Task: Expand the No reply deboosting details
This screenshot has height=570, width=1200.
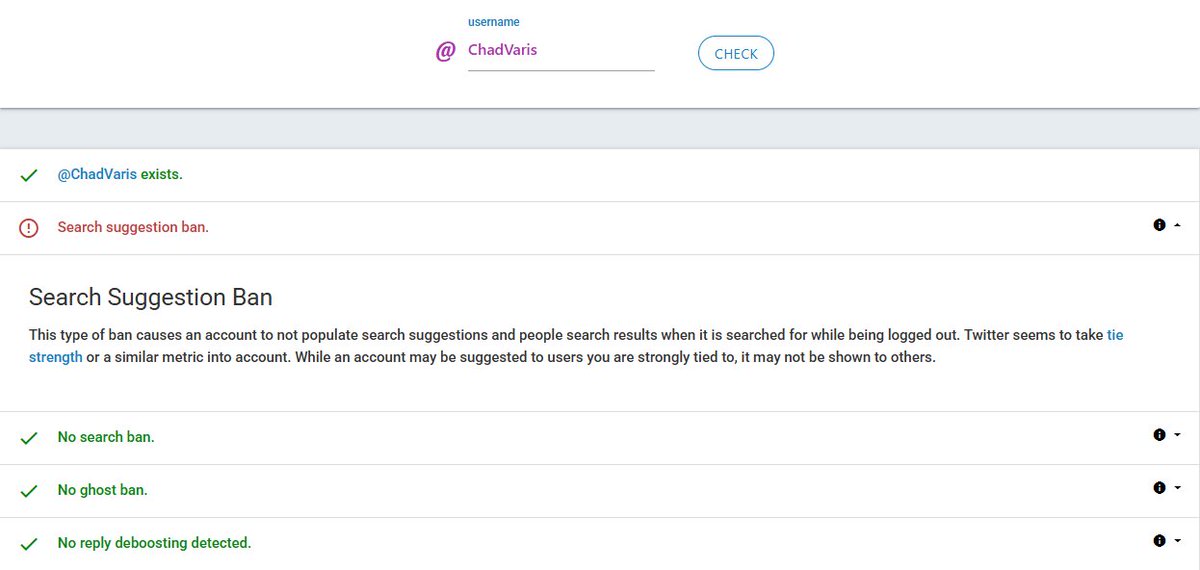Action: (1177, 541)
